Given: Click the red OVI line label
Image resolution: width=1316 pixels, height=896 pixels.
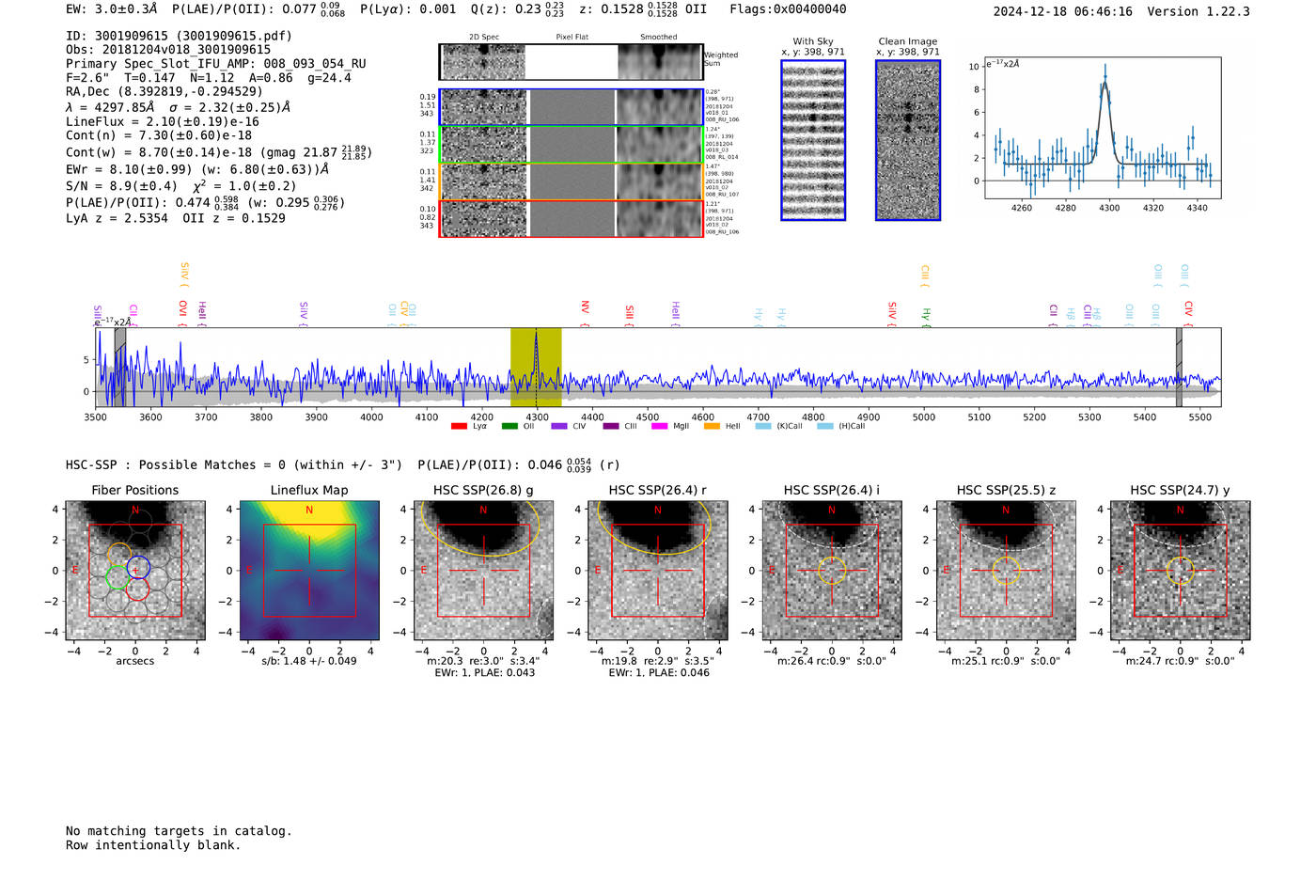Looking at the screenshot, I should (x=183, y=313).
